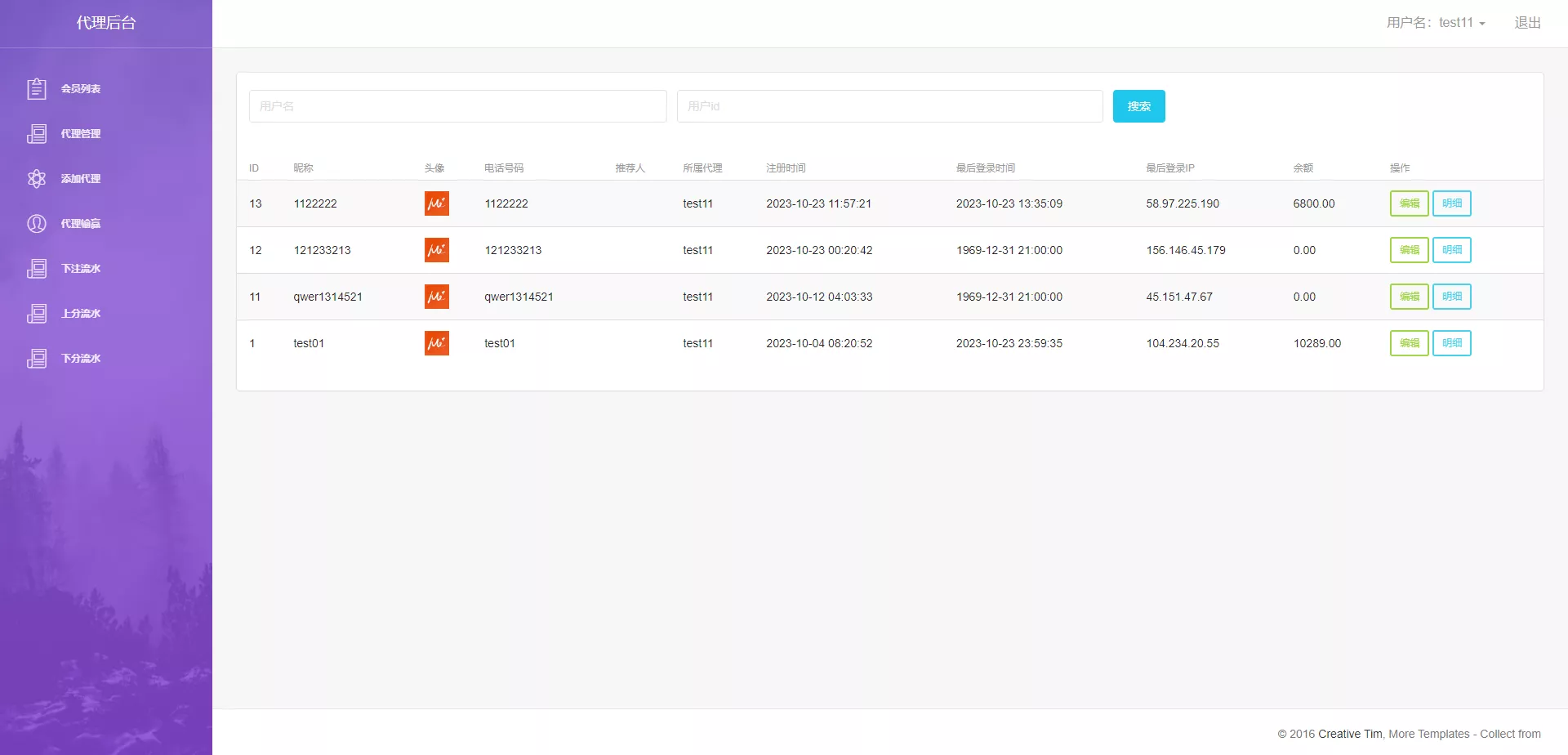Click the 上分流水 sidebar icon
The image size is (1568, 755).
click(x=37, y=313)
